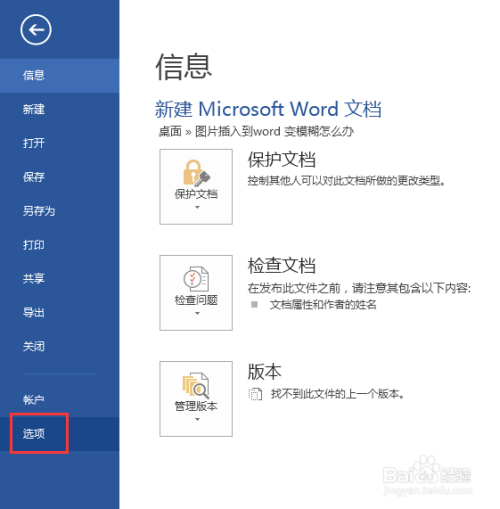Click the bullet item 文档属性和作者的姓名
Image resolution: width=500 pixels, height=509 pixels.
click(x=323, y=304)
